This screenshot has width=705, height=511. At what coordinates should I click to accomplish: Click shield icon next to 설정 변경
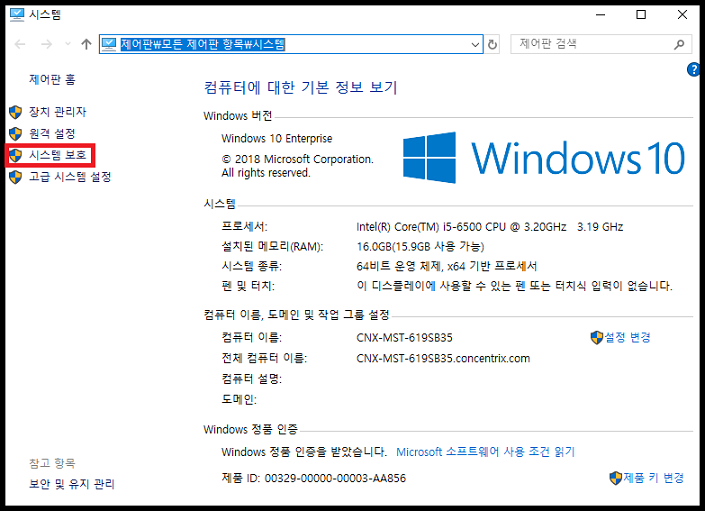tap(597, 338)
